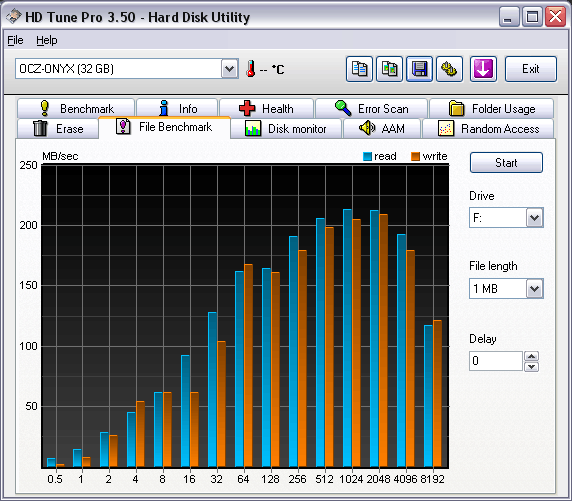Click the 8192 label on chart axis
The width and height of the screenshot is (572, 501).
(x=432, y=479)
